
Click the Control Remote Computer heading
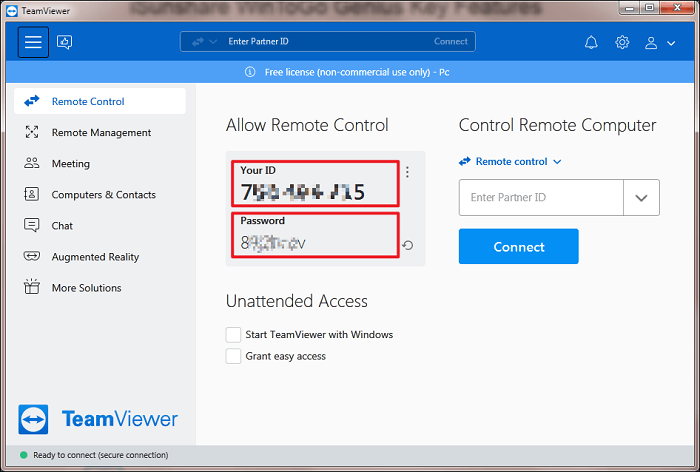(x=558, y=125)
